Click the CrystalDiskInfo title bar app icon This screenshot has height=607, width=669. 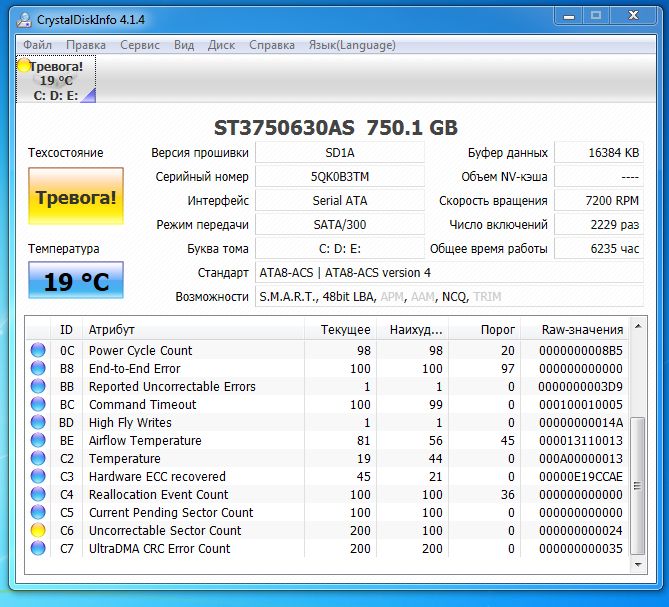[24, 20]
